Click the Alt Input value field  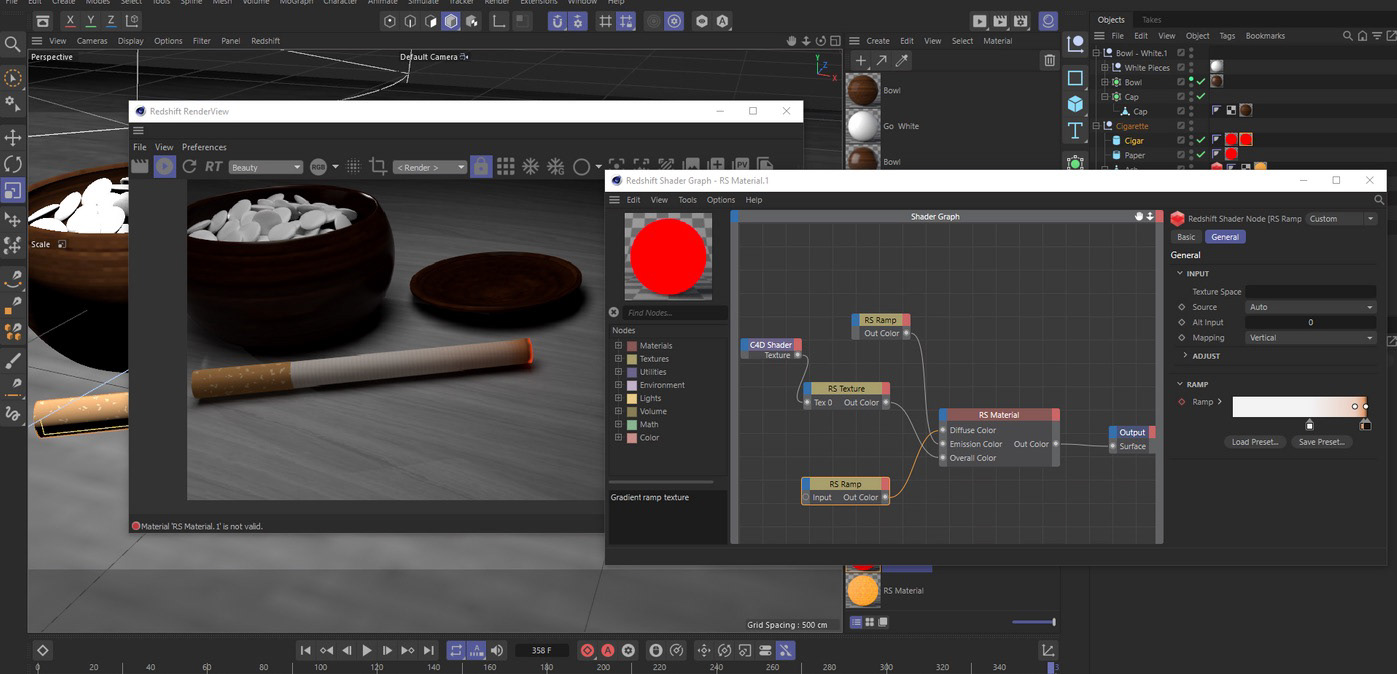tap(1310, 322)
